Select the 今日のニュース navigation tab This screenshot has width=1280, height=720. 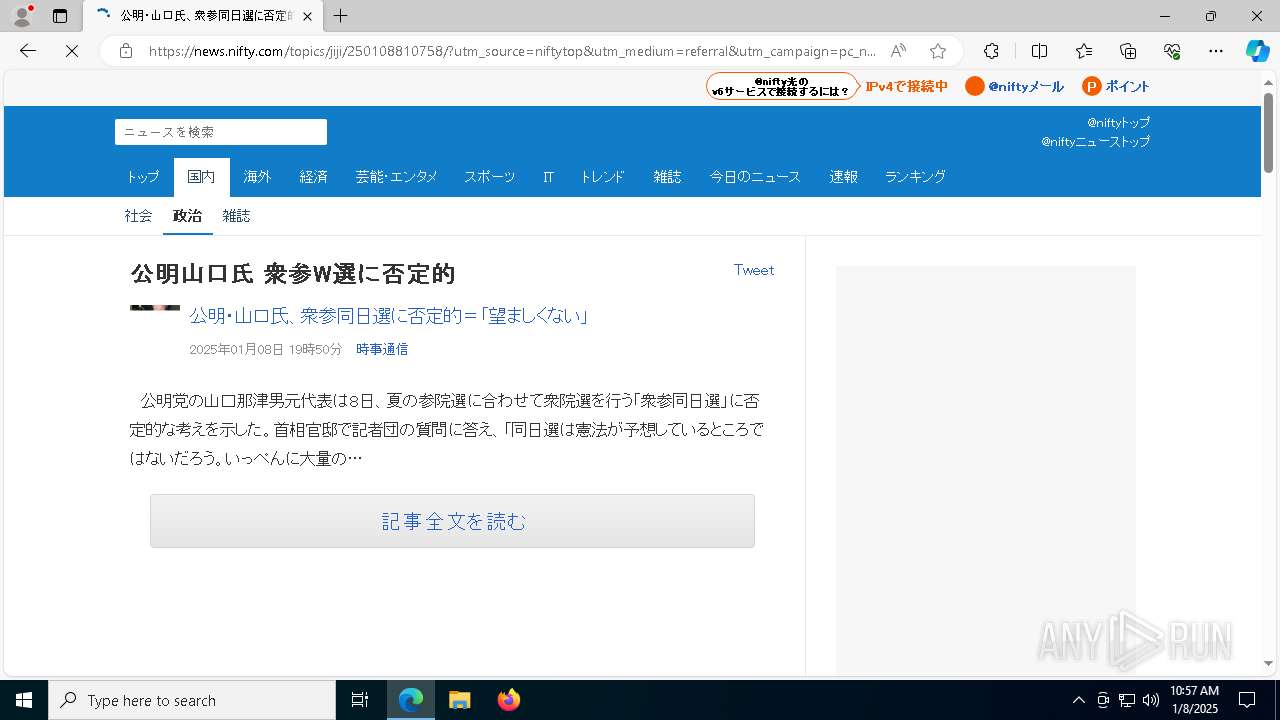pos(755,177)
